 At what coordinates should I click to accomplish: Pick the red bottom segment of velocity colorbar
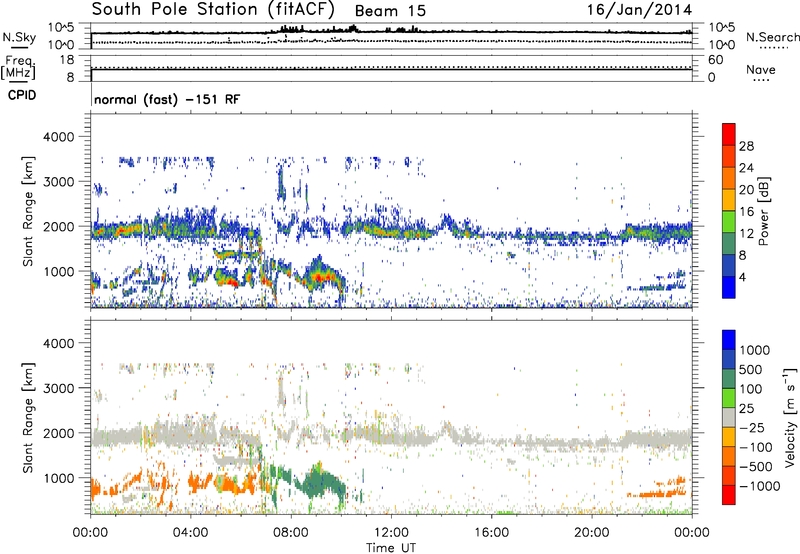pos(729,495)
